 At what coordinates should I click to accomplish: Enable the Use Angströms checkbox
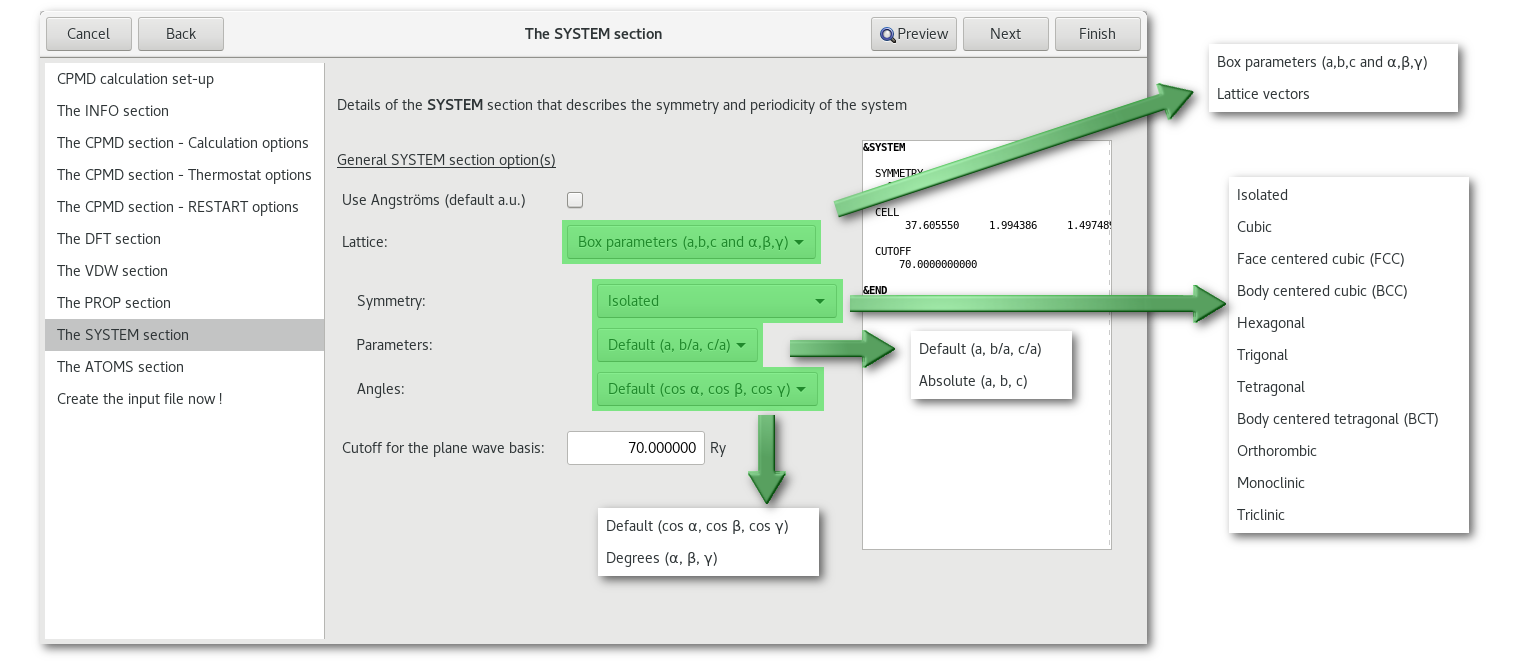575,199
